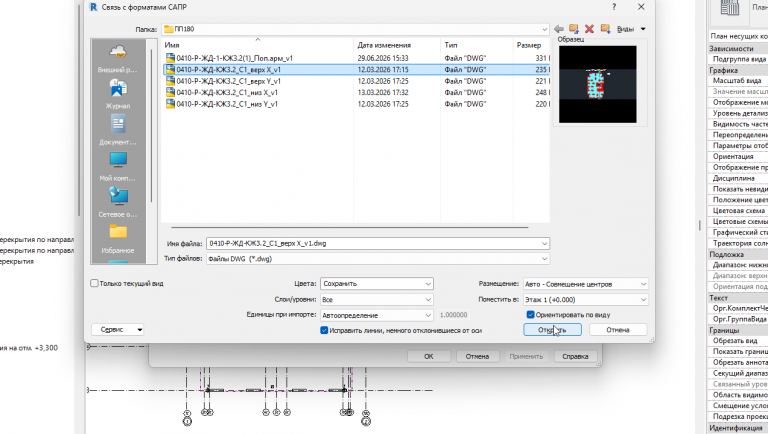Image resolution: width=768 pixels, height=434 pixels.
Task: Open the Внешний р... cloud location
Action: click(118, 58)
